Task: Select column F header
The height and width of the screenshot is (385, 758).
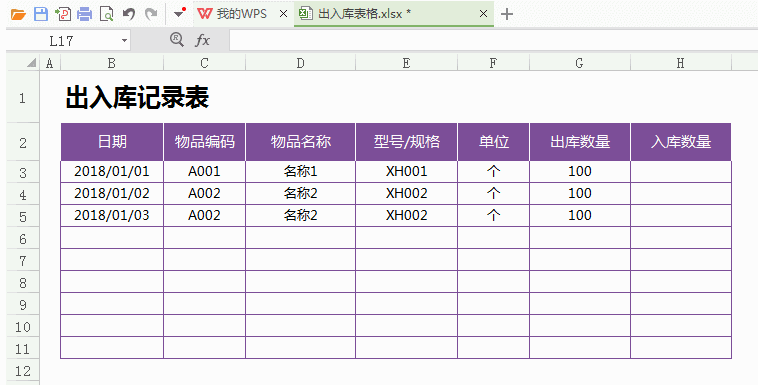Action: [494, 63]
